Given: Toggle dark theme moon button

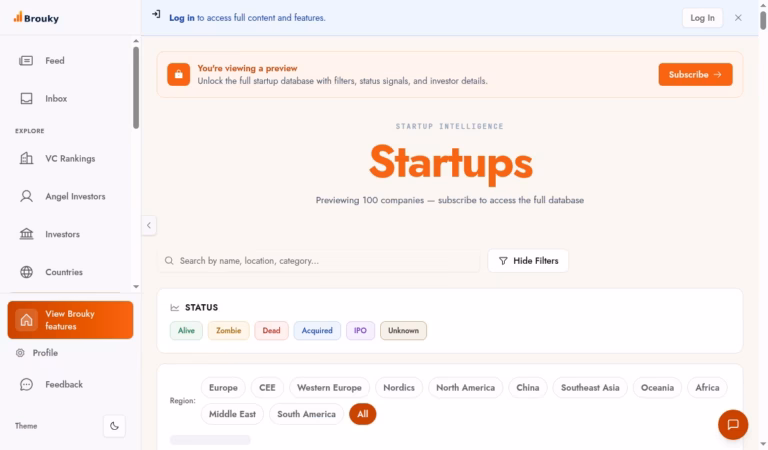Looking at the screenshot, I should click(114, 426).
